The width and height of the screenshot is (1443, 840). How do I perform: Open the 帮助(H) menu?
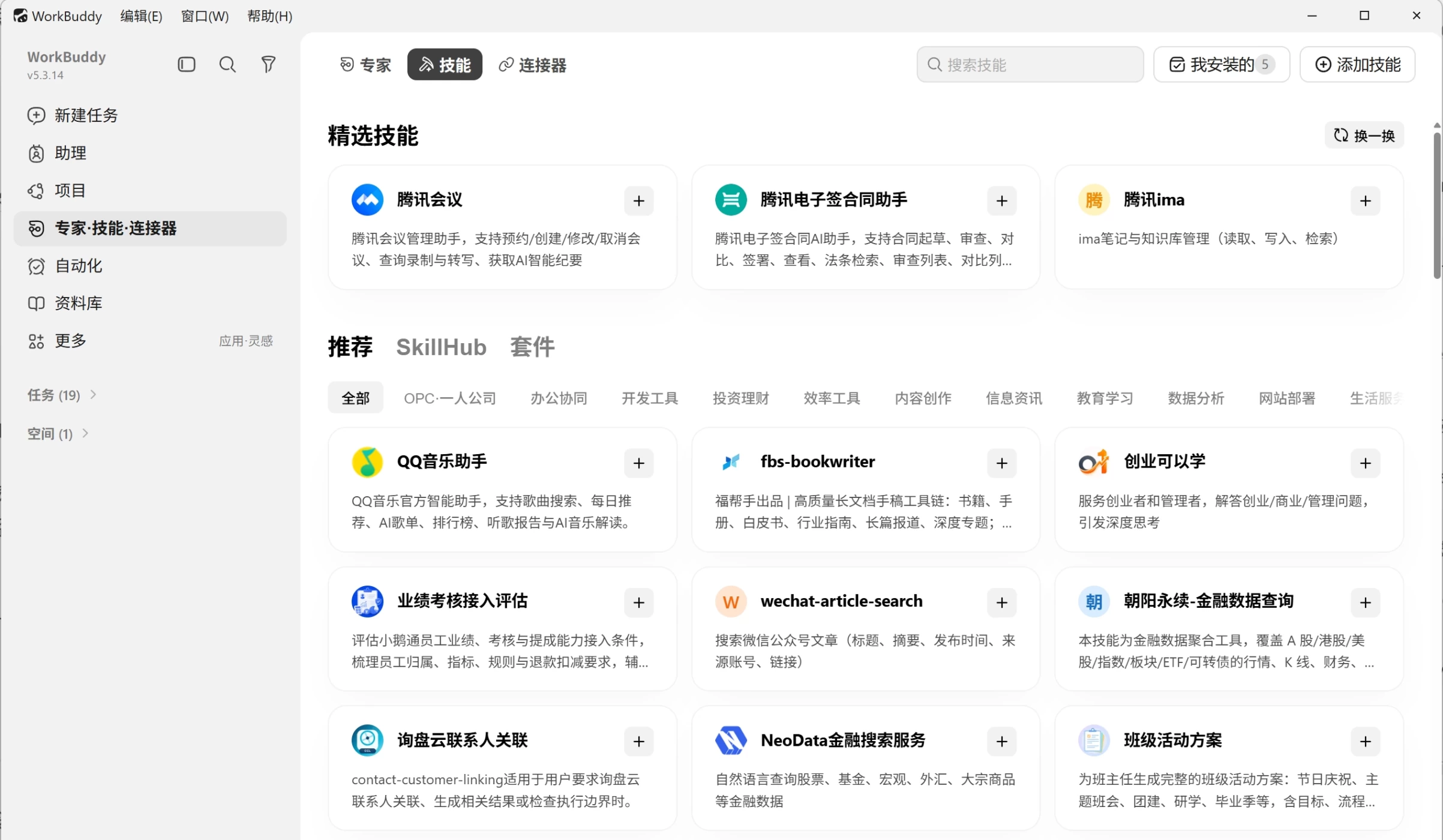click(270, 16)
